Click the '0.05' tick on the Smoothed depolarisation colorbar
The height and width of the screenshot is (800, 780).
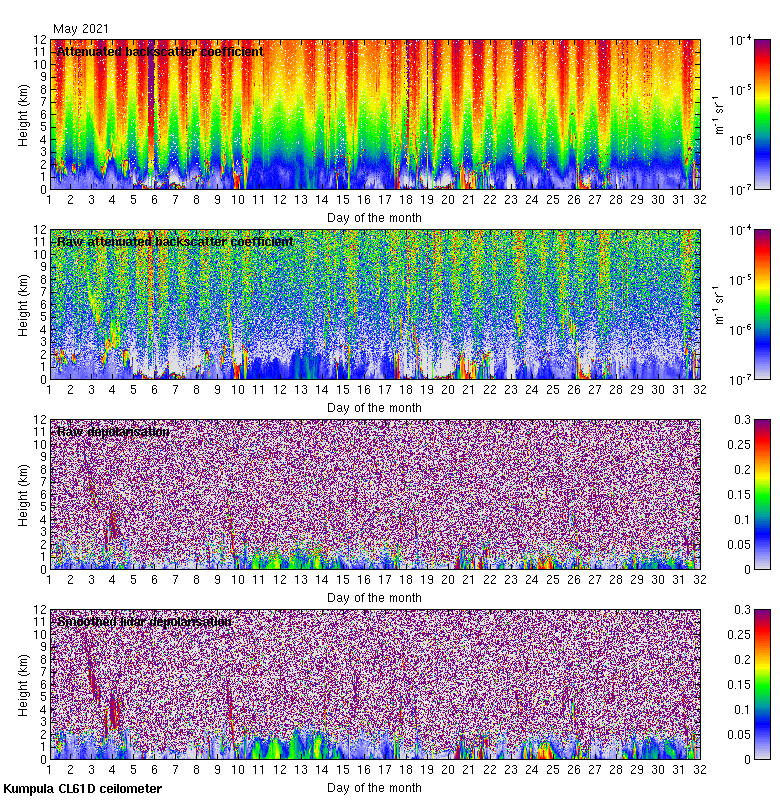[x=739, y=734]
